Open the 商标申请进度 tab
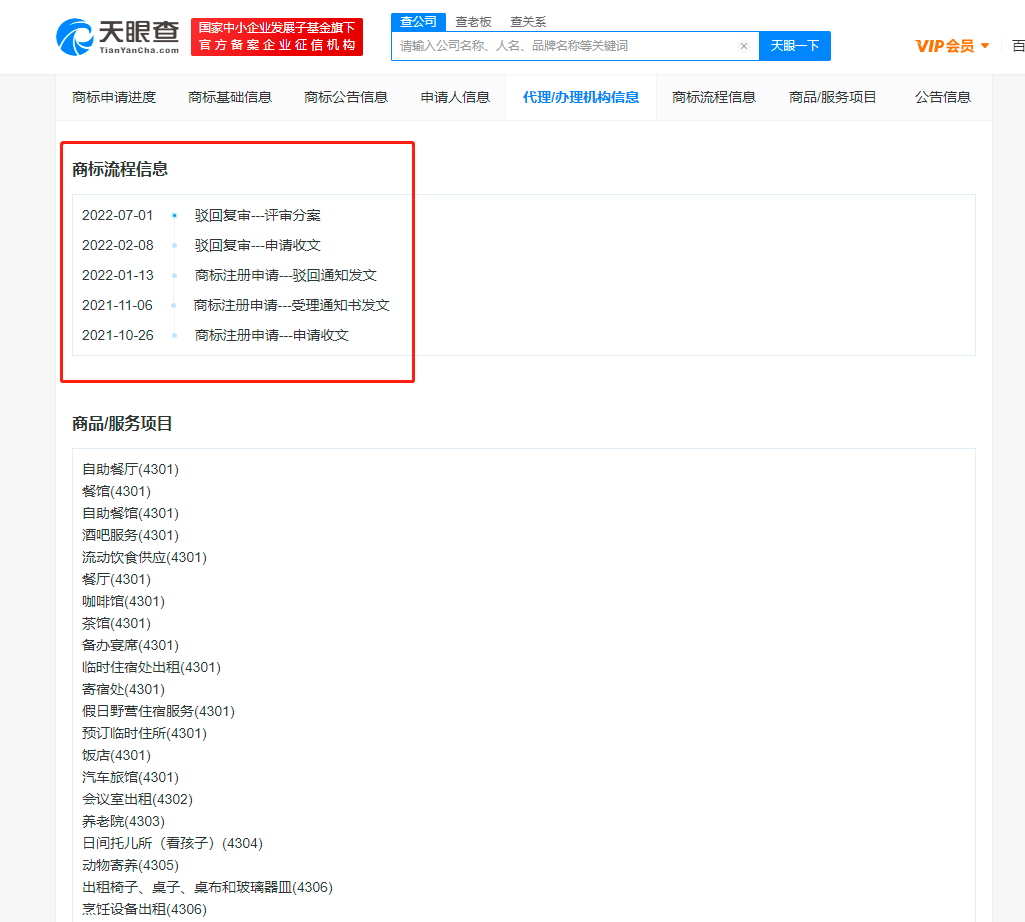 [114, 97]
